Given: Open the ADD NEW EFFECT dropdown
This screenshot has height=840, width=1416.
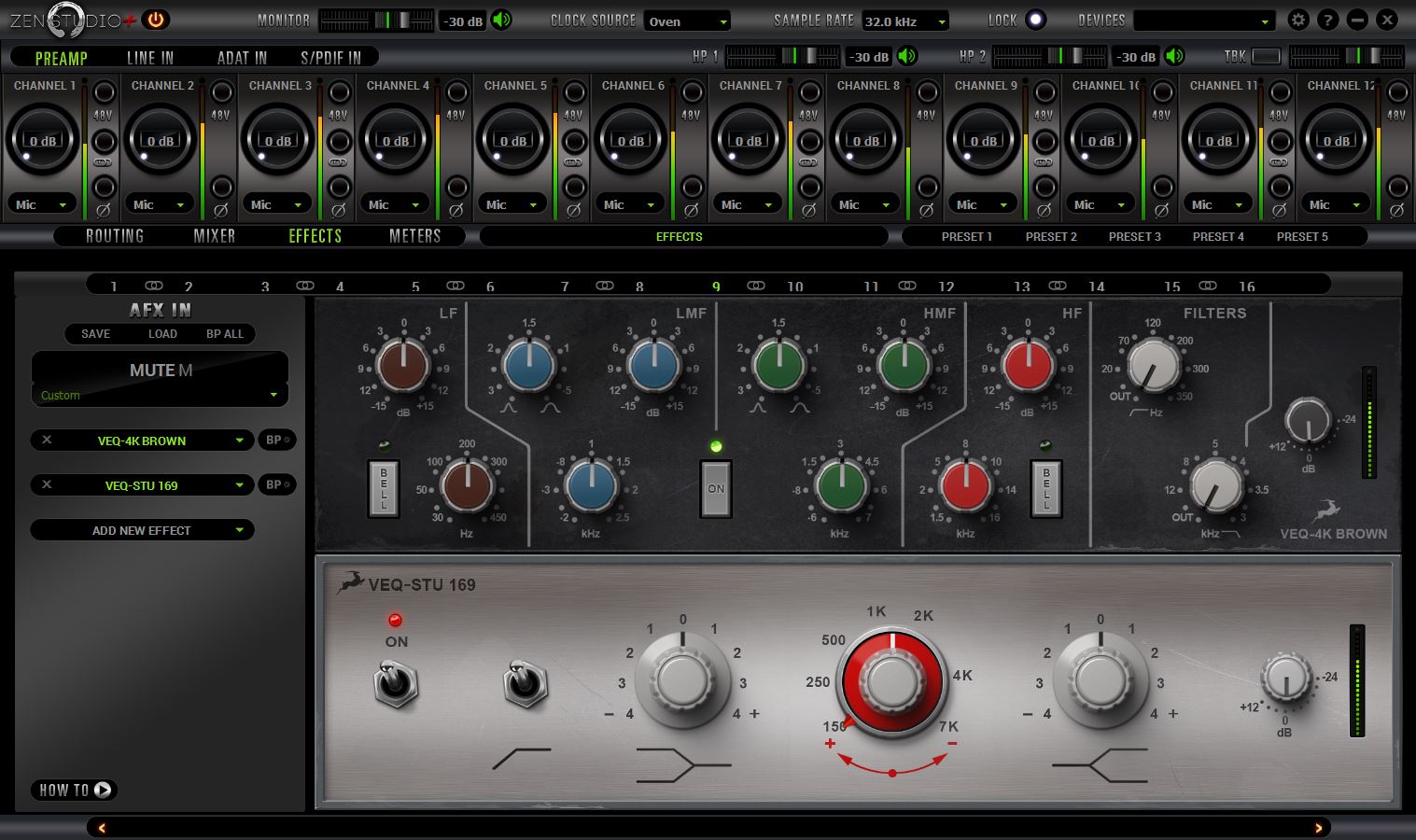Looking at the screenshot, I should click(142, 529).
